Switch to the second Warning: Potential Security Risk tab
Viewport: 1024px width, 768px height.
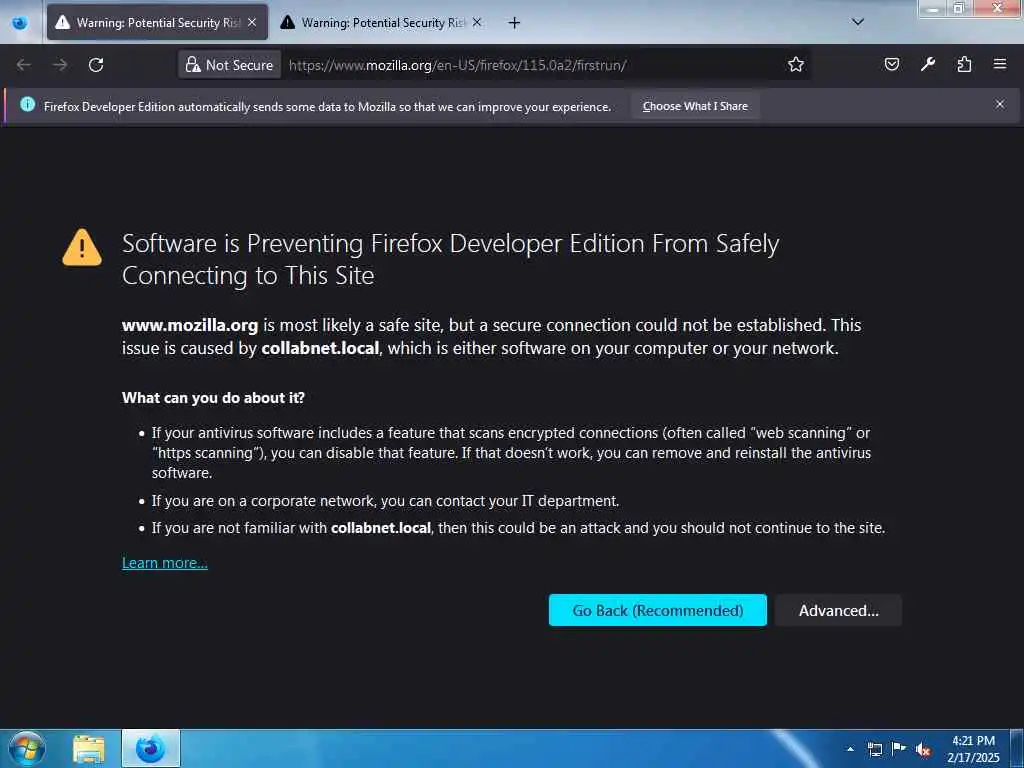click(x=381, y=23)
